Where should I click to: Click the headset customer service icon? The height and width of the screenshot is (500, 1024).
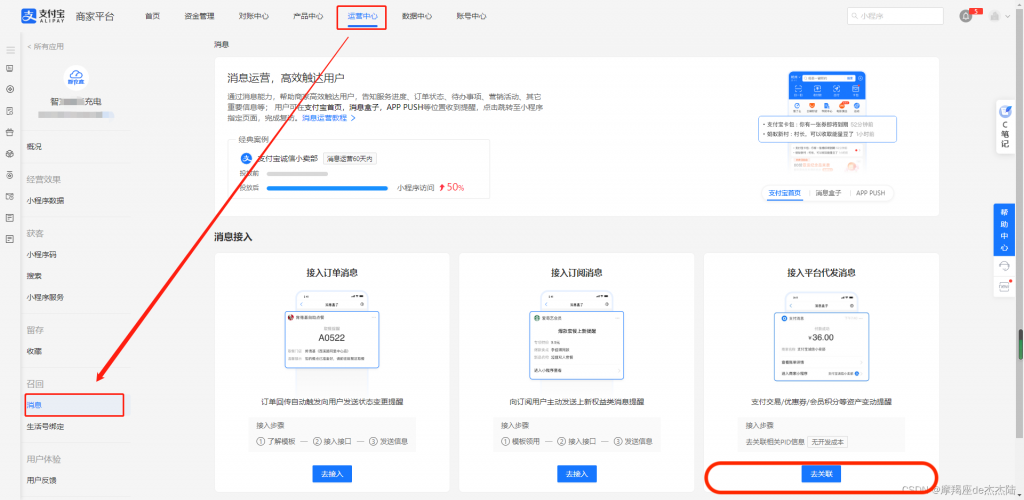click(1004, 266)
